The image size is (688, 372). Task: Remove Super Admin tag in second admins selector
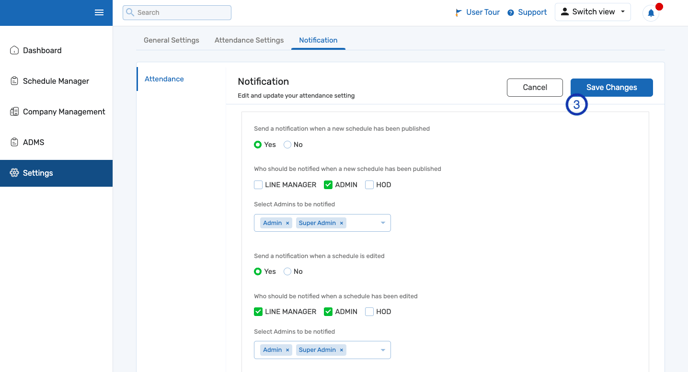click(341, 350)
